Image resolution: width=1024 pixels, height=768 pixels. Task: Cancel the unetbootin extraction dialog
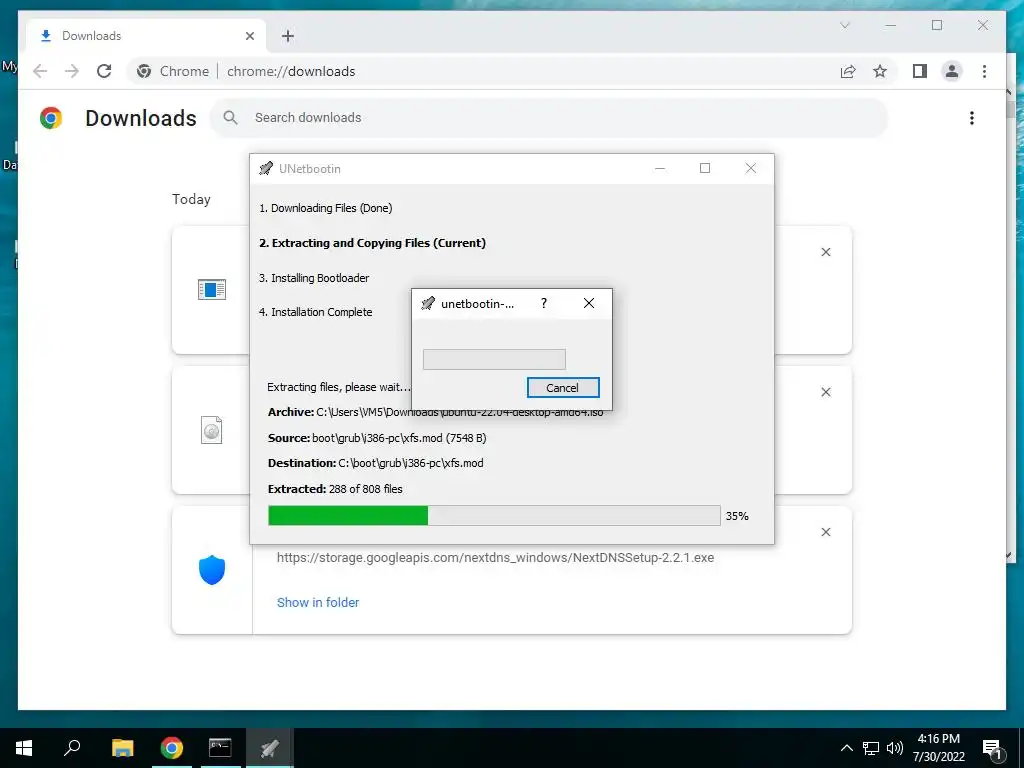(x=562, y=387)
